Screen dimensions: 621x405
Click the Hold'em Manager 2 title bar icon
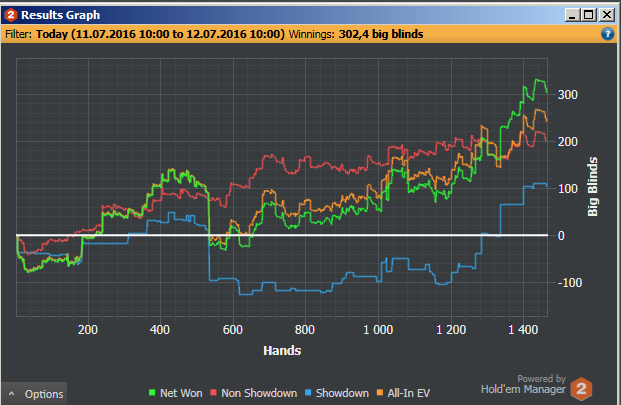pos(11,15)
